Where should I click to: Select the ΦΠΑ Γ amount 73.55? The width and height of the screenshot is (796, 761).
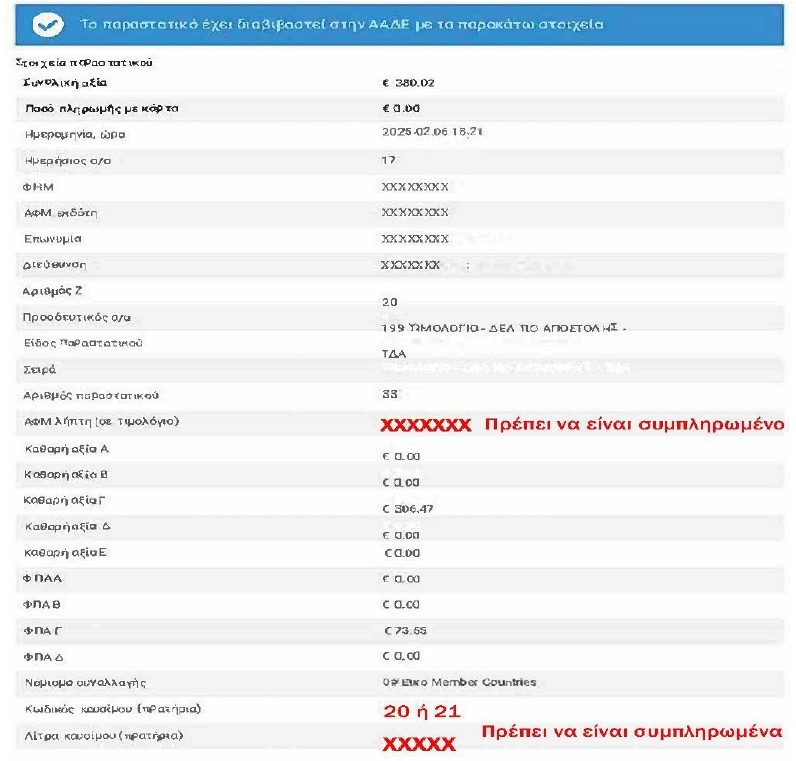pyautogui.click(x=407, y=631)
